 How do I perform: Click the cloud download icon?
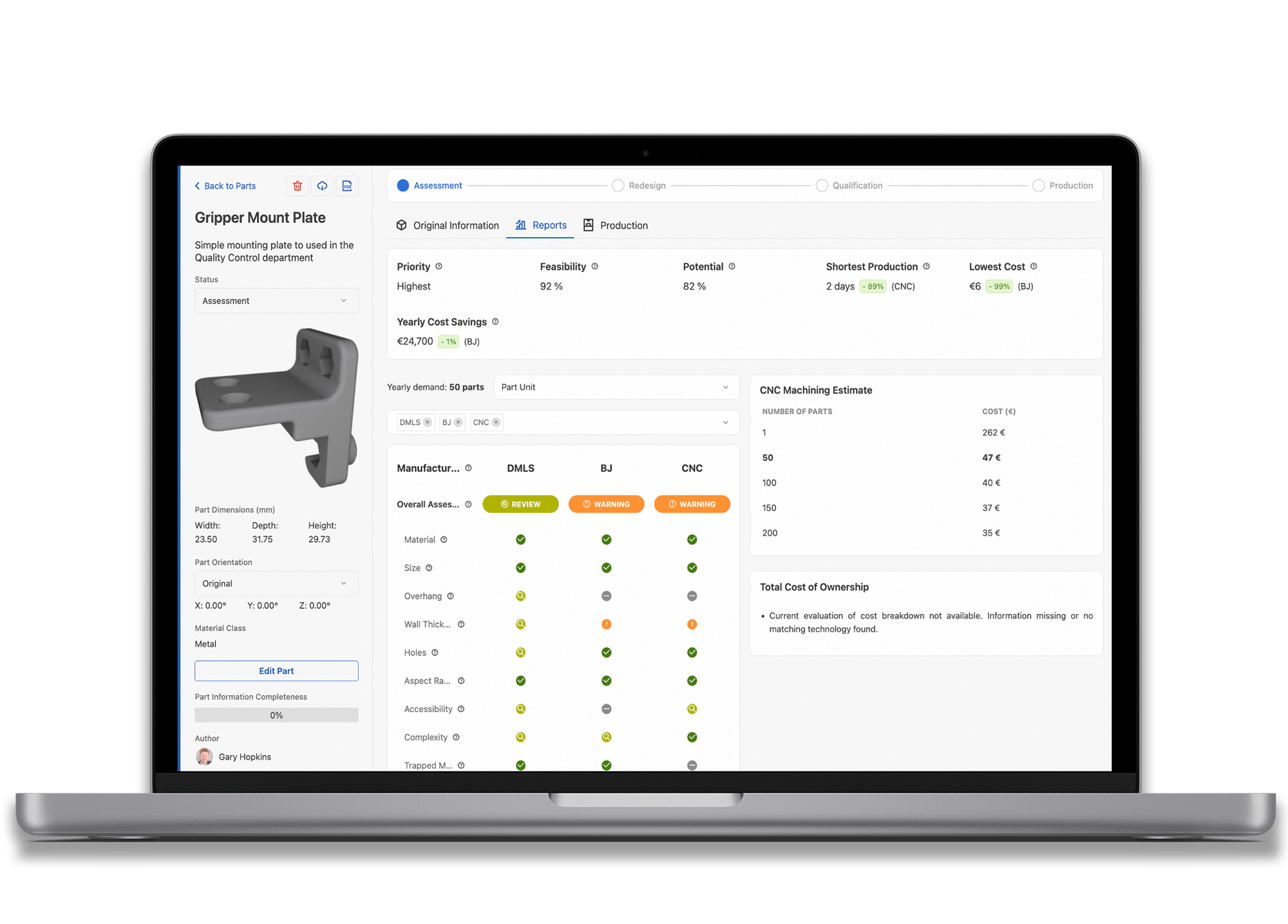322,186
